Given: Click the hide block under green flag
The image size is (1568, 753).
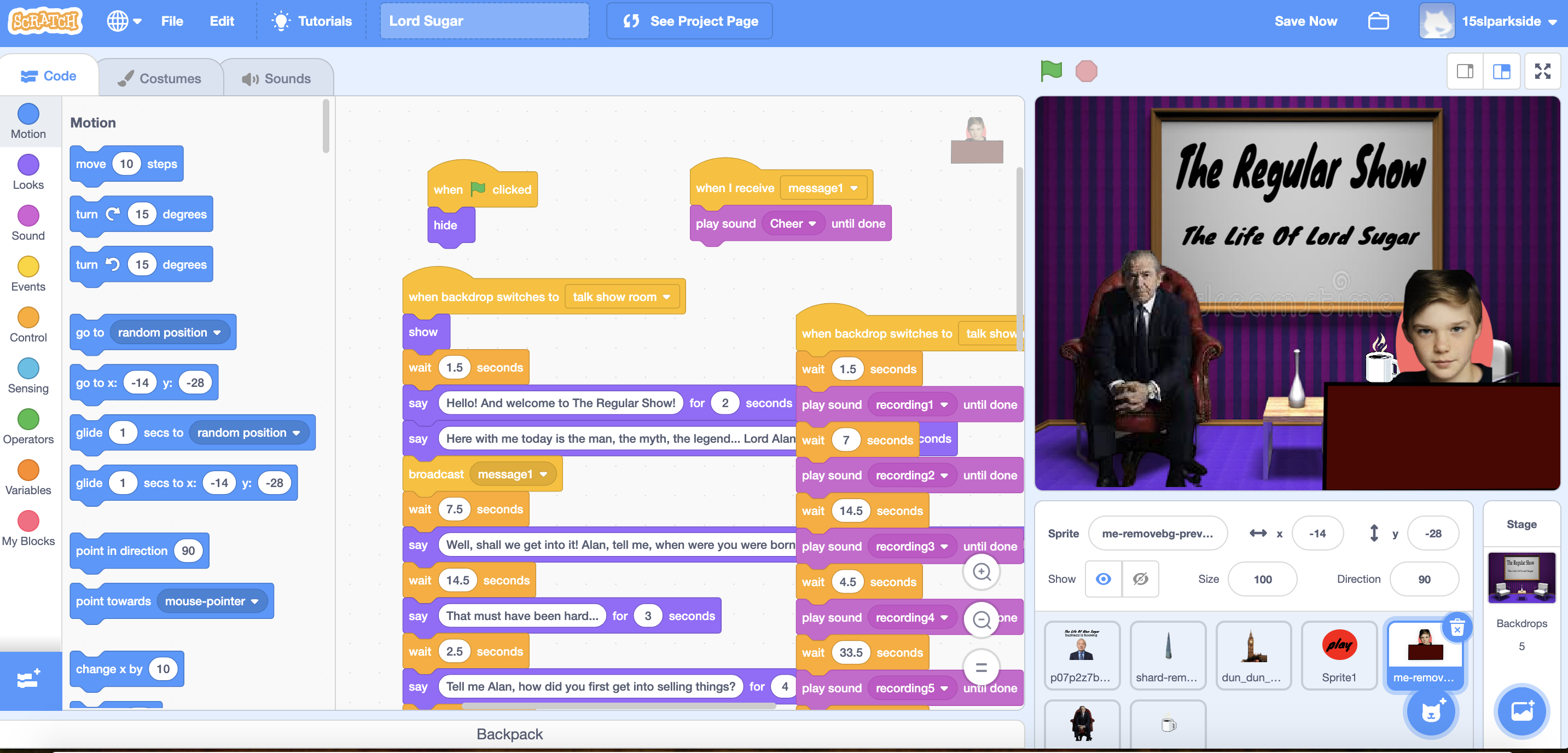Looking at the screenshot, I should (x=451, y=225).
